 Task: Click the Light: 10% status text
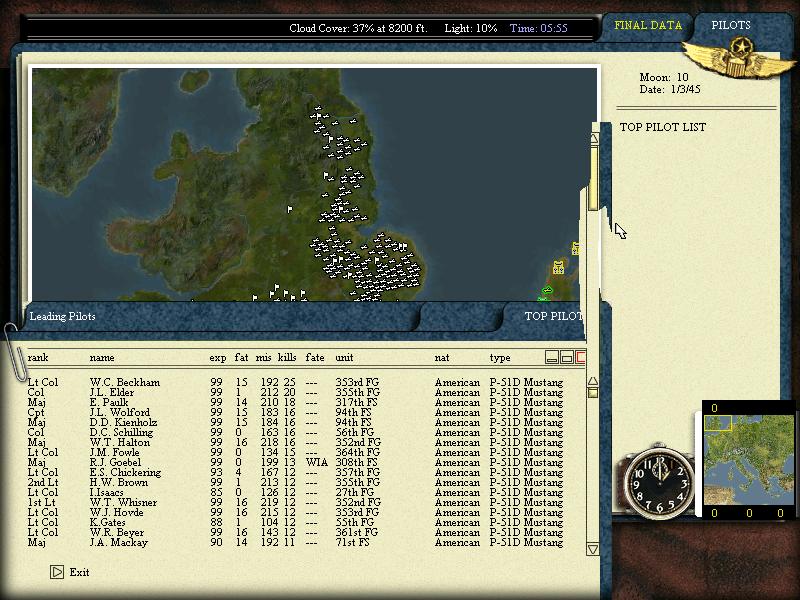[471, 28]
